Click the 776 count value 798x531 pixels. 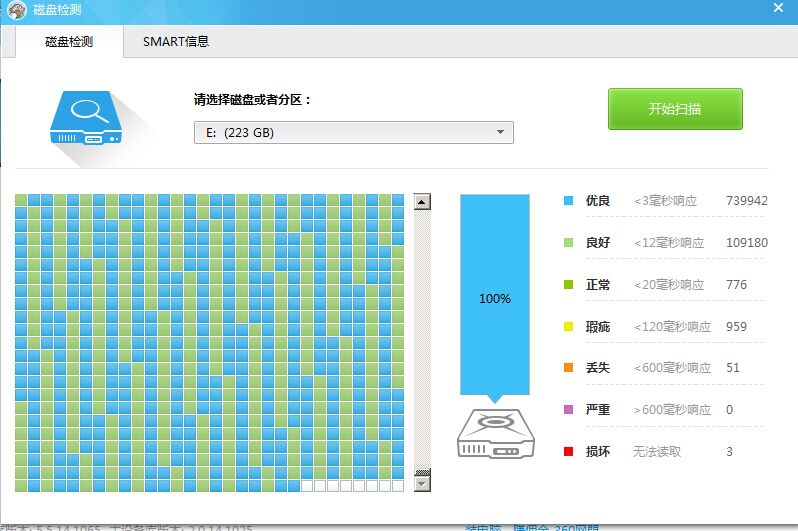tap(736, 285)
